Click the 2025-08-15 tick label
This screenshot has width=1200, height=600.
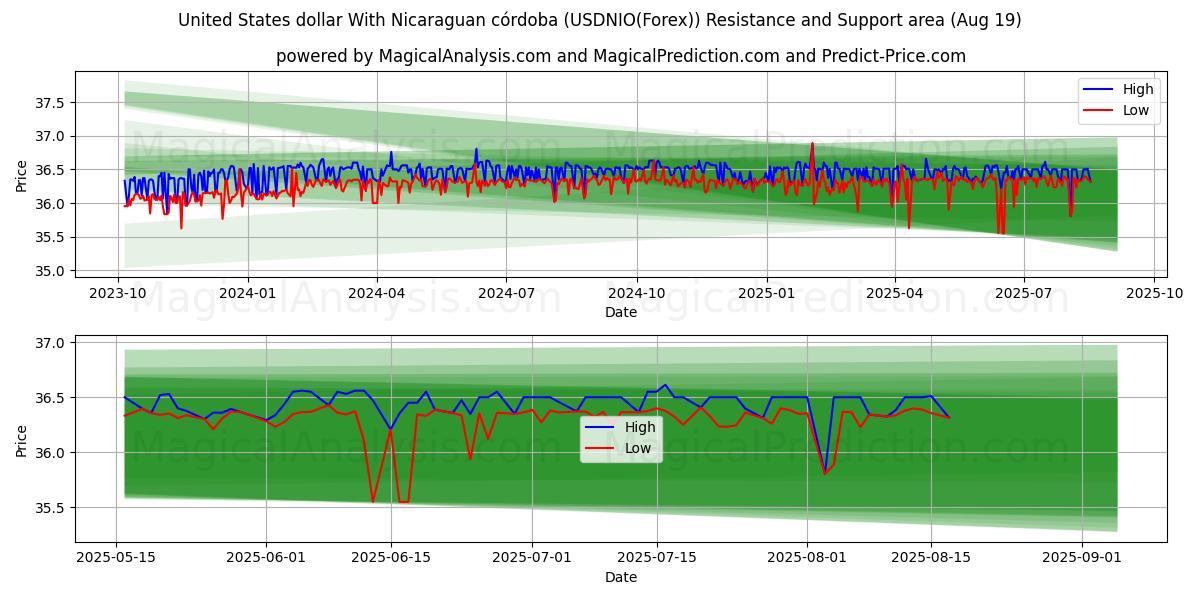pos(931,558)
